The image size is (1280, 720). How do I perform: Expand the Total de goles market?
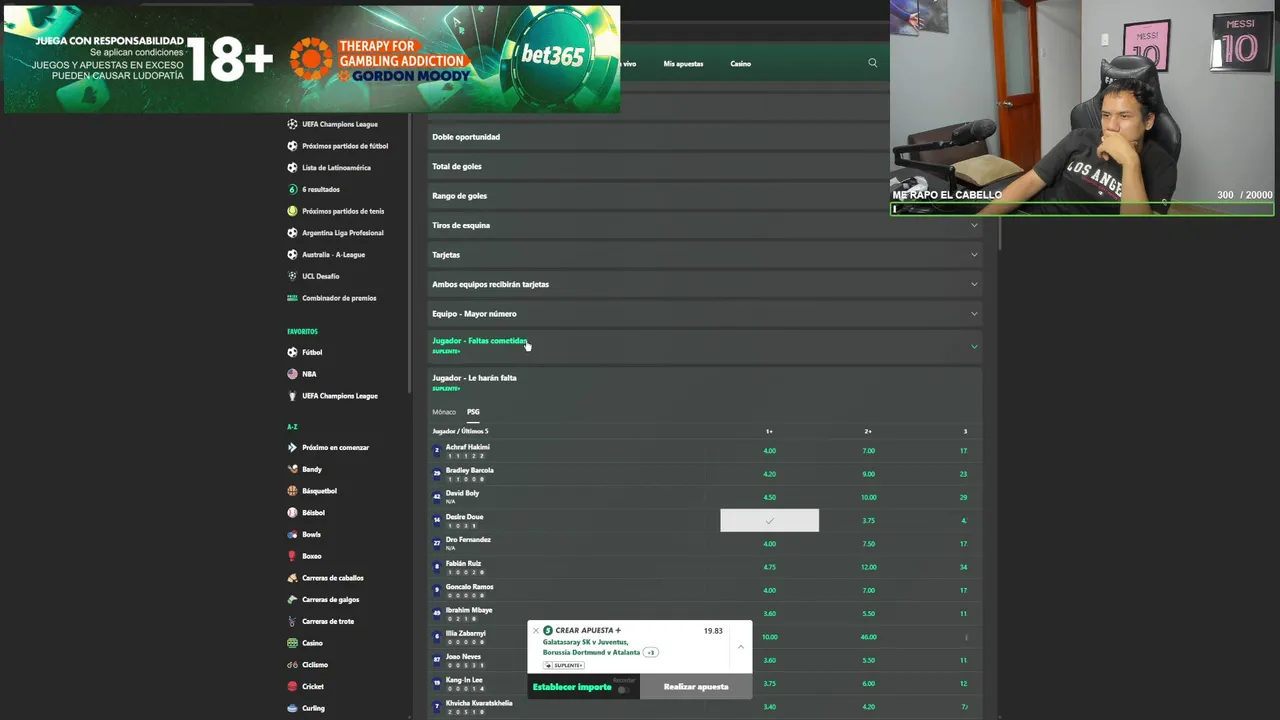click(x=657, y=166)
